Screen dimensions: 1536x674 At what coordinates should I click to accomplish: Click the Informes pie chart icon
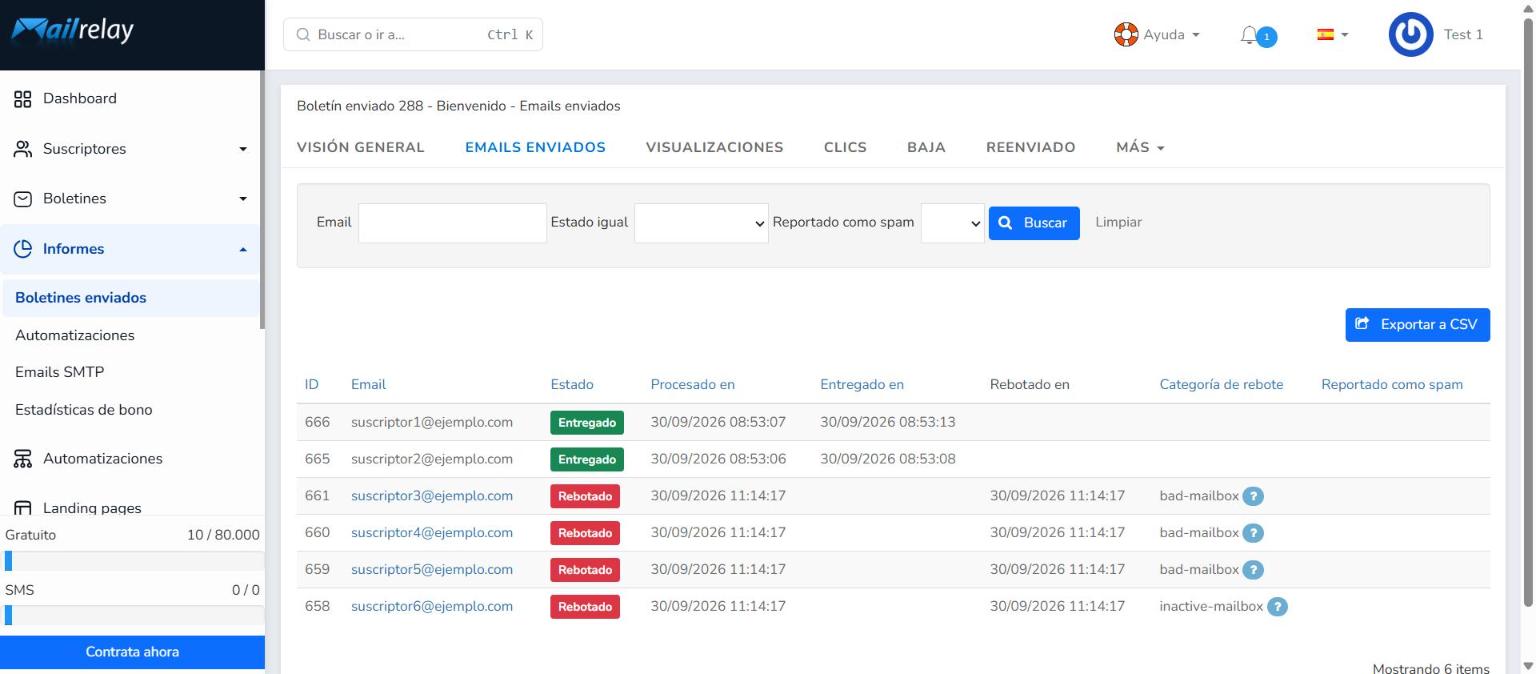coord(22,249)
